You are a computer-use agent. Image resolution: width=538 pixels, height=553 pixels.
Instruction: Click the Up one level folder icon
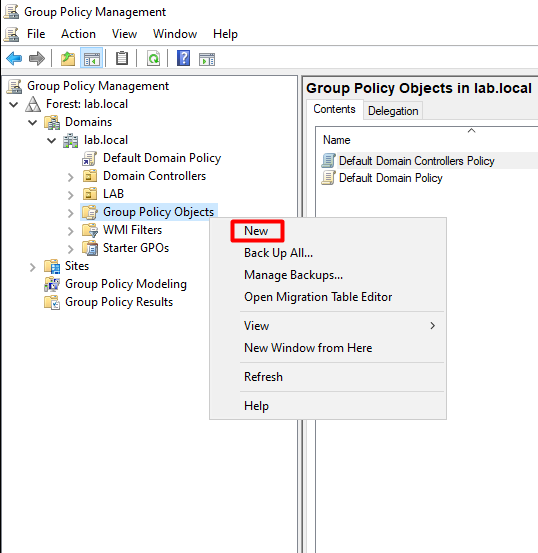(x=68, y=58)
